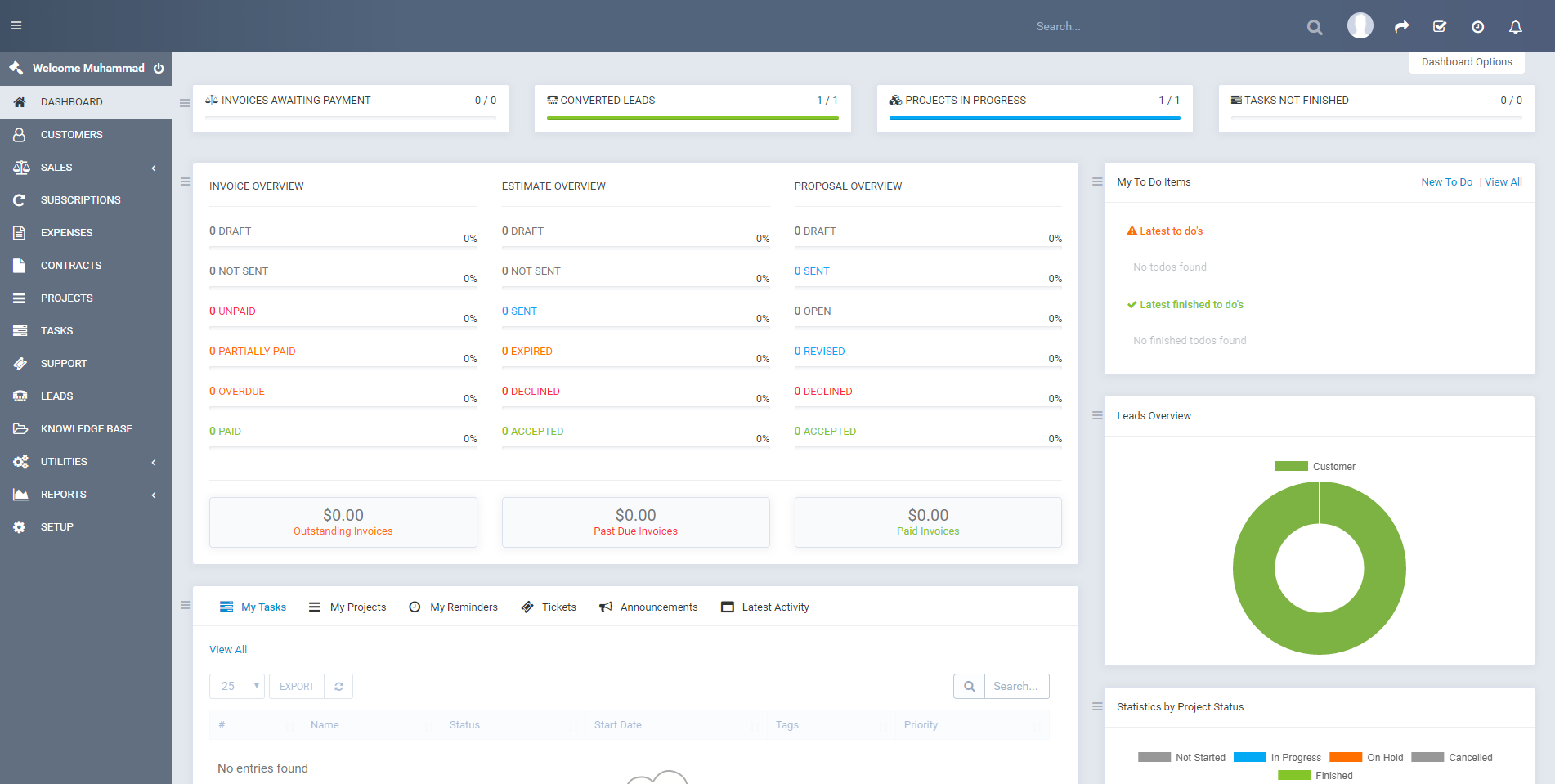
Task: Click the New To Do link
Action: pos(1446,182)
